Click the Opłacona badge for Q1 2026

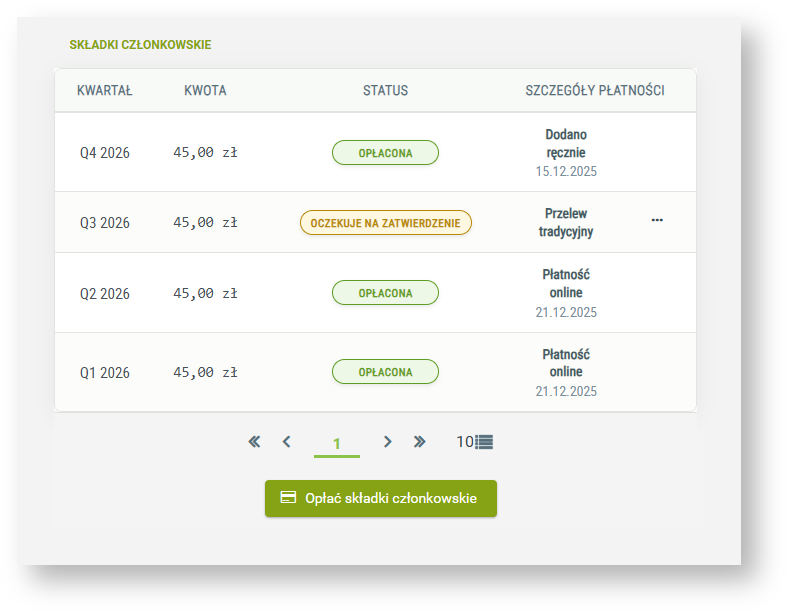click(385, 372)
